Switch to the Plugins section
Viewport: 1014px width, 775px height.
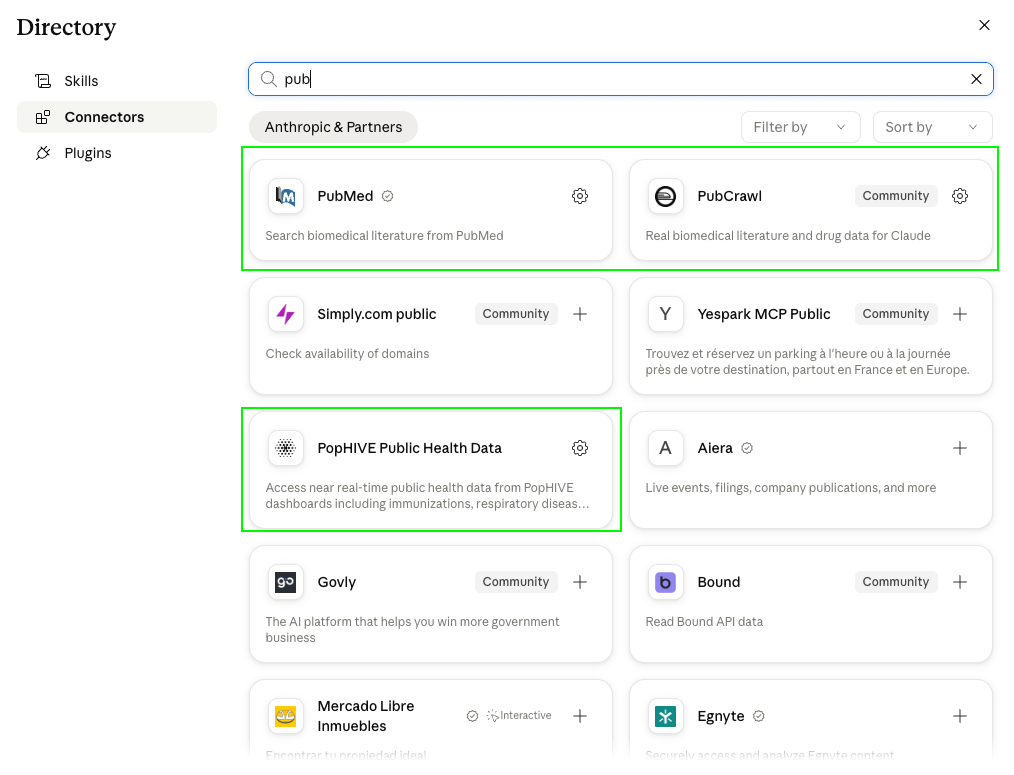click(116, 153)
